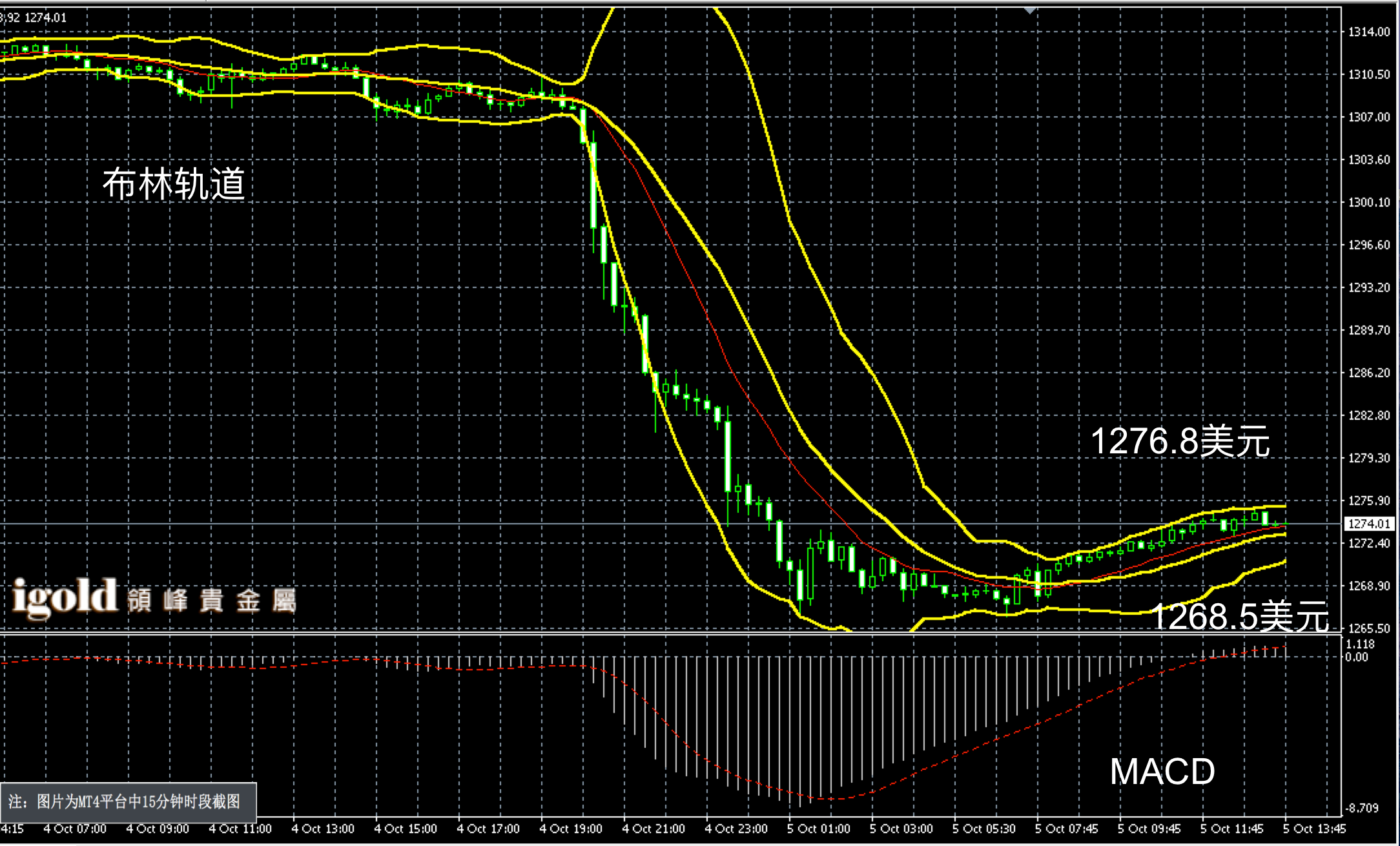Click the MACD 0.00 level label
The height and width of the screenshot is (846, 1400).
[x=1356, y=657]
